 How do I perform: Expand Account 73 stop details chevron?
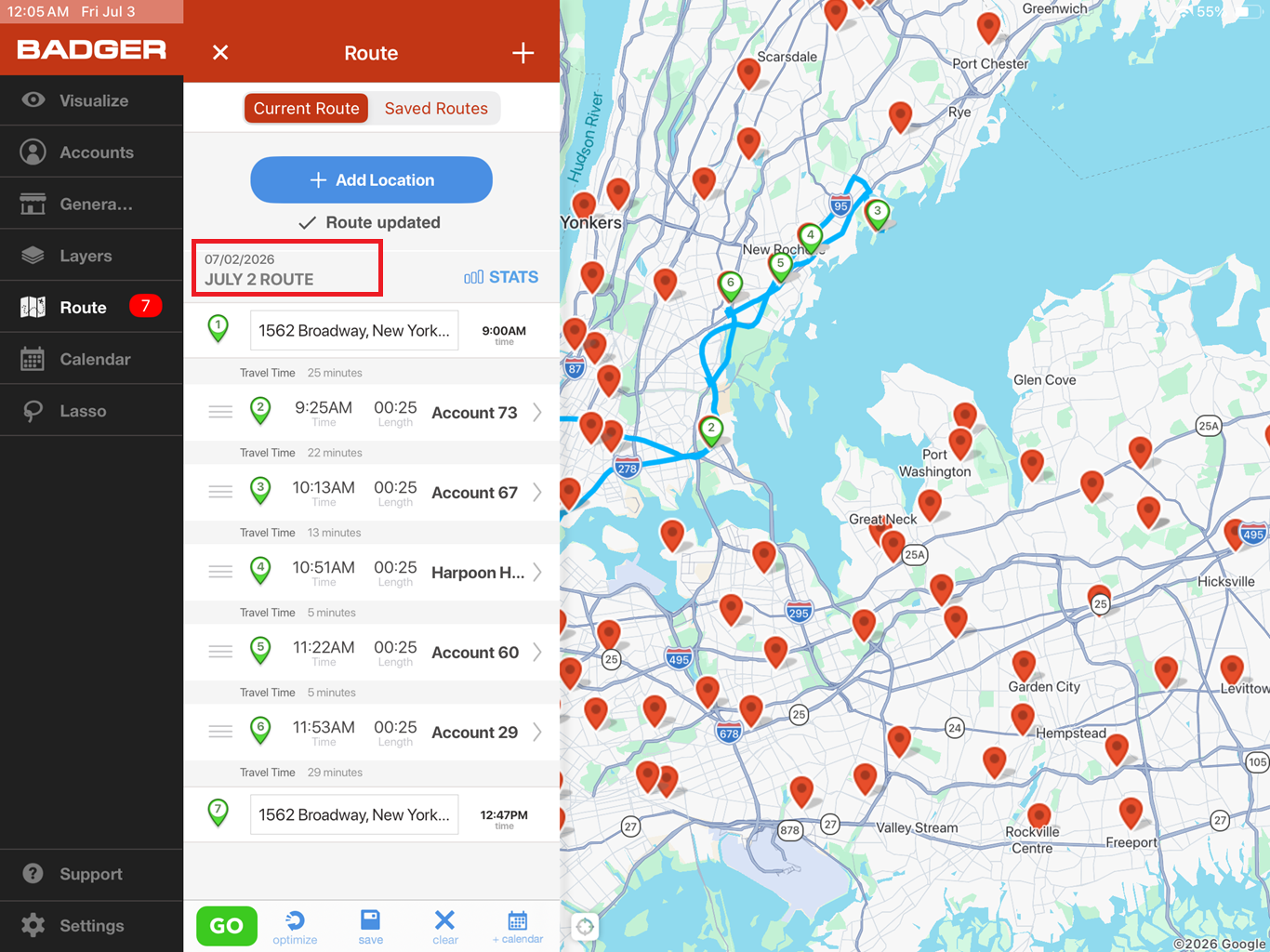coord(537,413)
